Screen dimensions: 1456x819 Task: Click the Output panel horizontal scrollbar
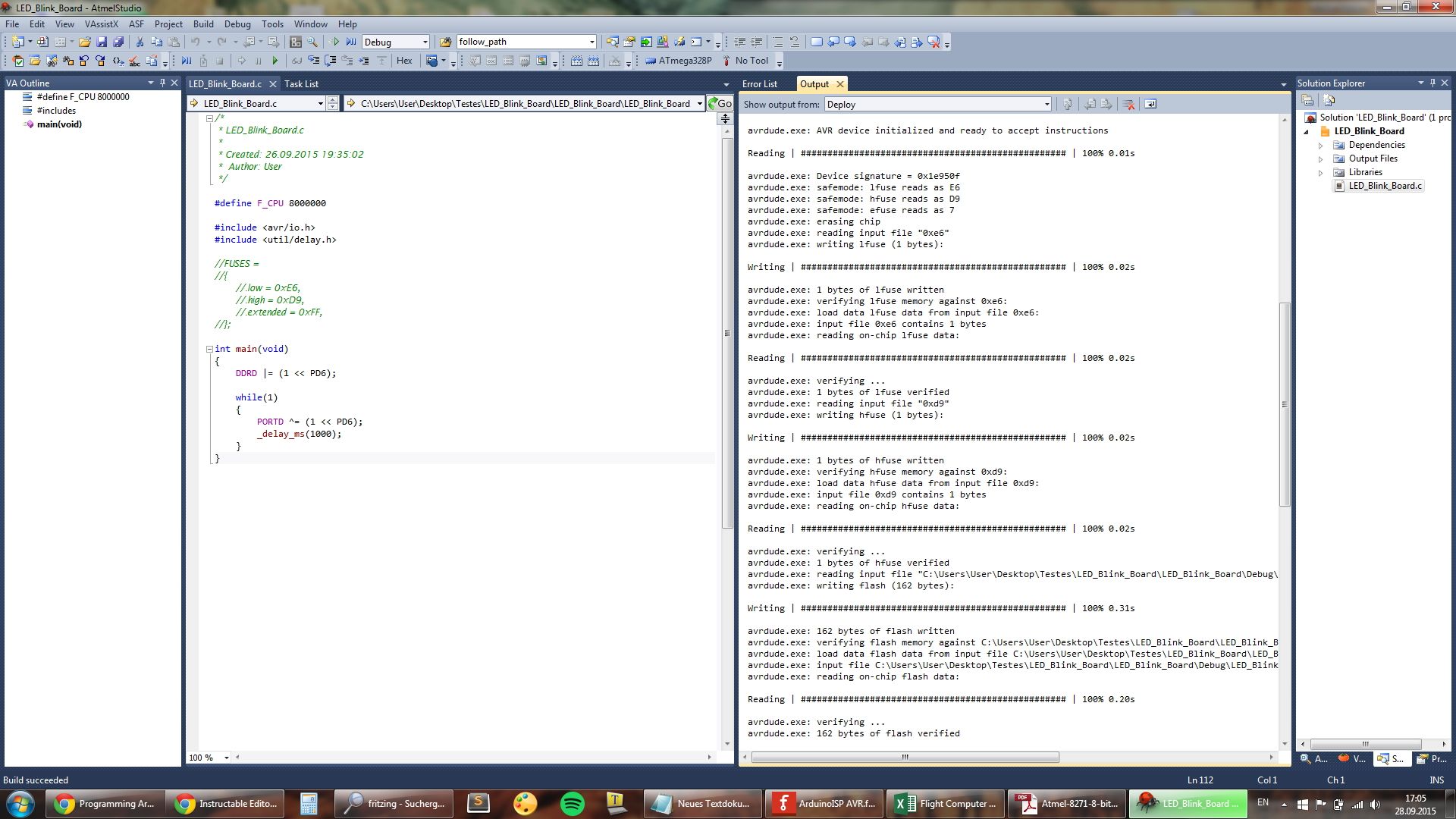pyautogui.click(x=904, y=757)
